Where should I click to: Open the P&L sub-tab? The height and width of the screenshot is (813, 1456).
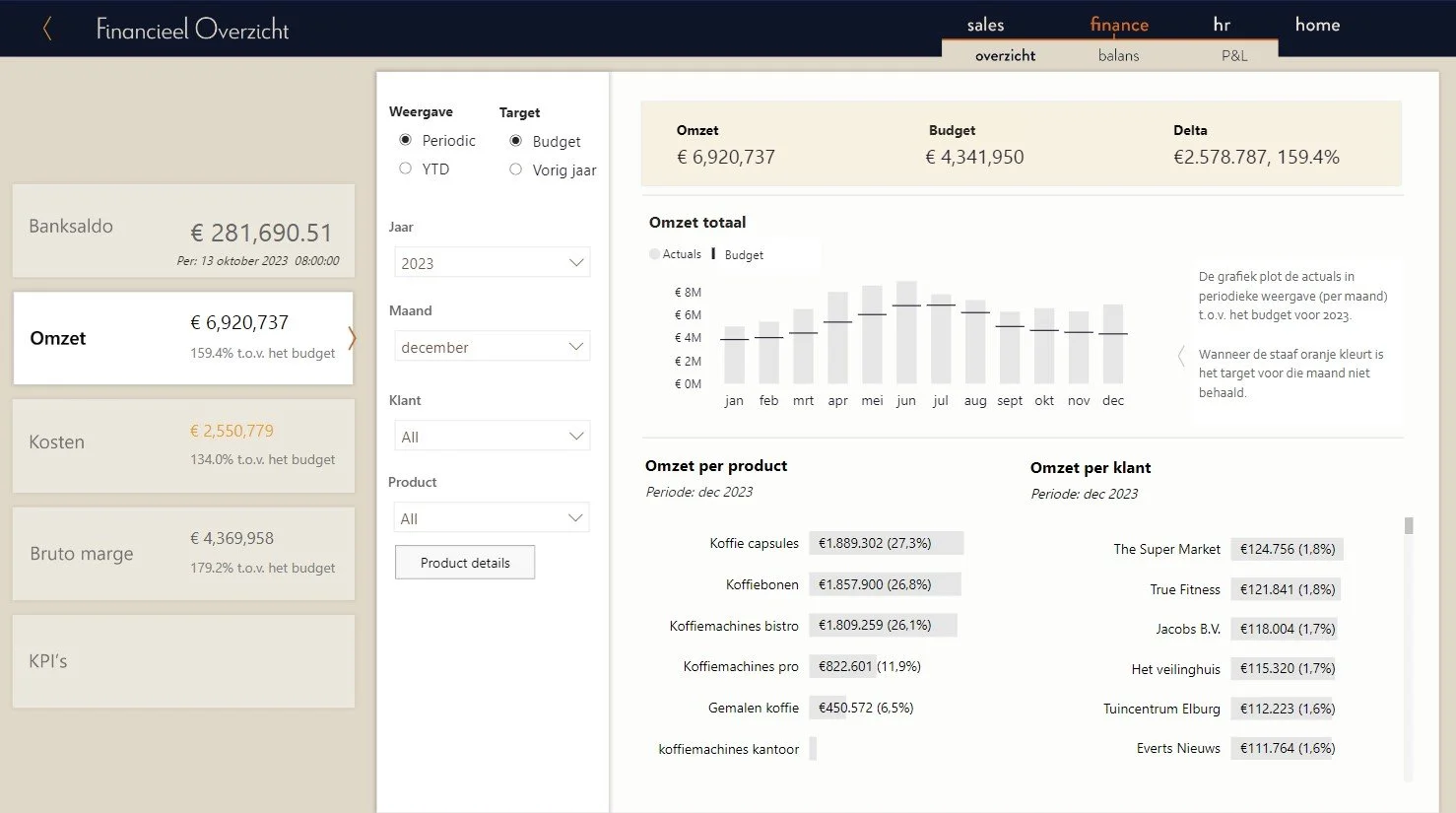(1234, 55)
